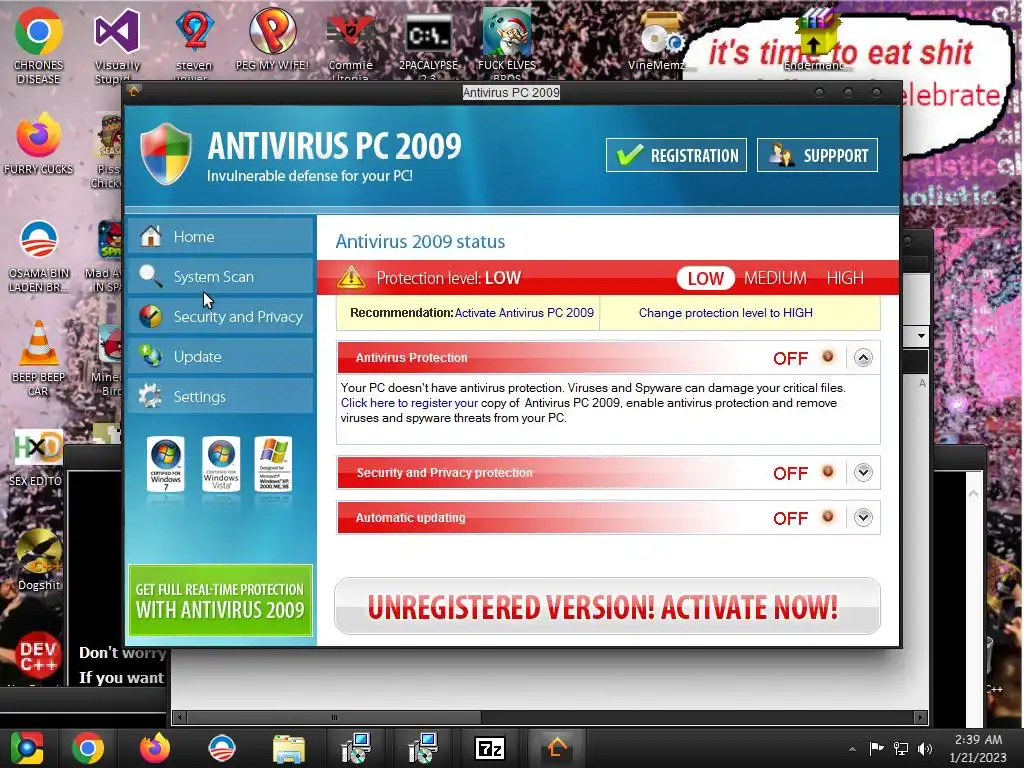
Task: Open the steven univer desktop shortcut
Action: coord(194,42)
